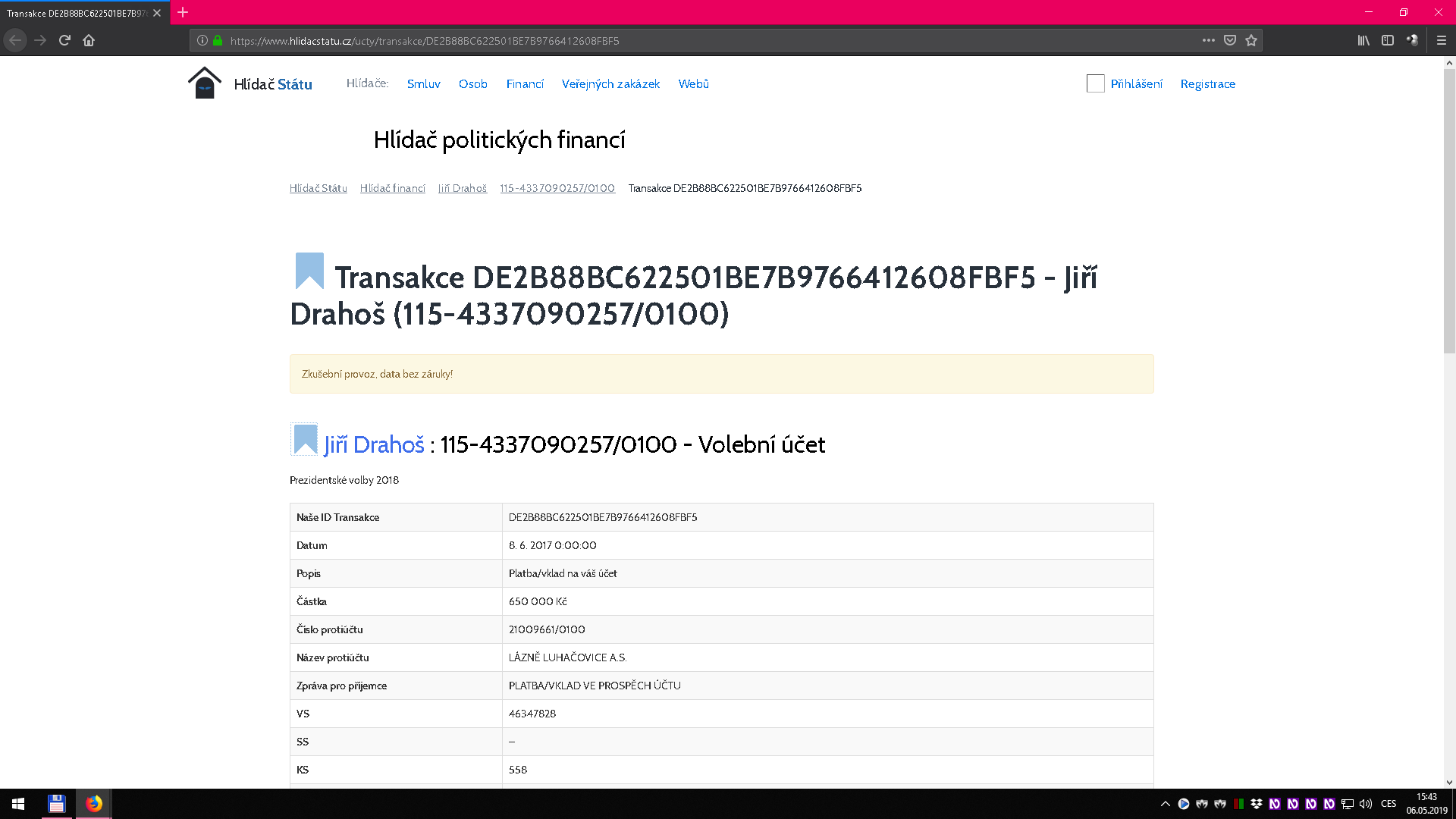
Task: Open the floppy disk app on the taskbar
Action: pos(57,804)
